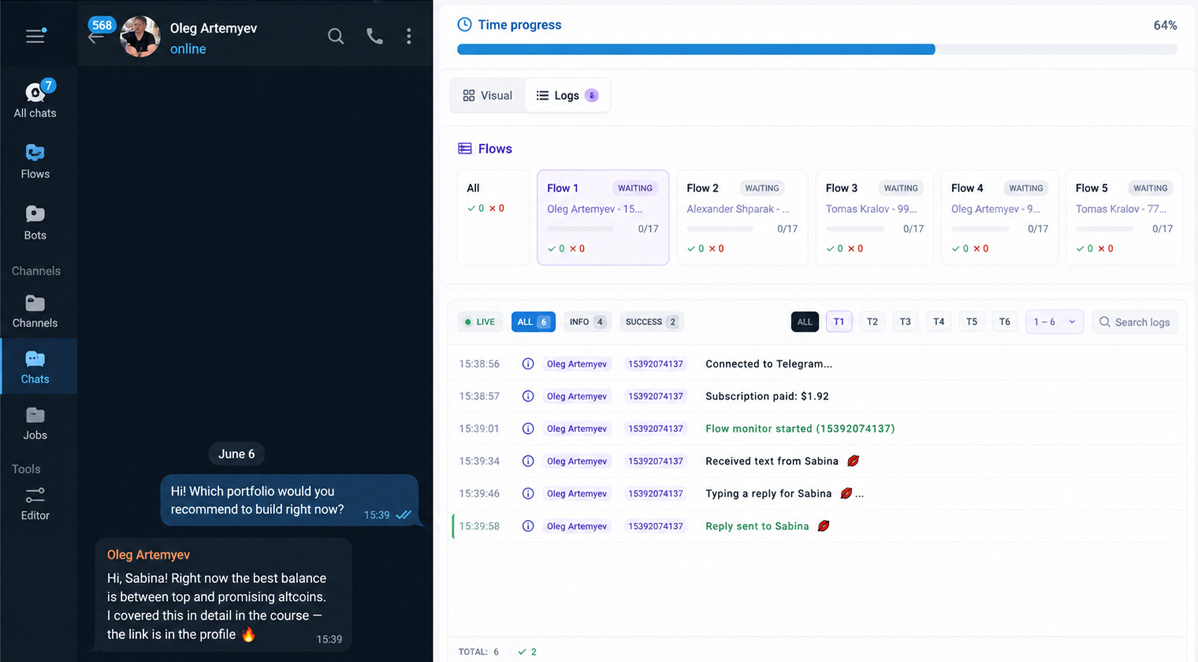Viewport: 1198px width, 662px height.
Task: Select the All flows card
Action: click(493, 218)
